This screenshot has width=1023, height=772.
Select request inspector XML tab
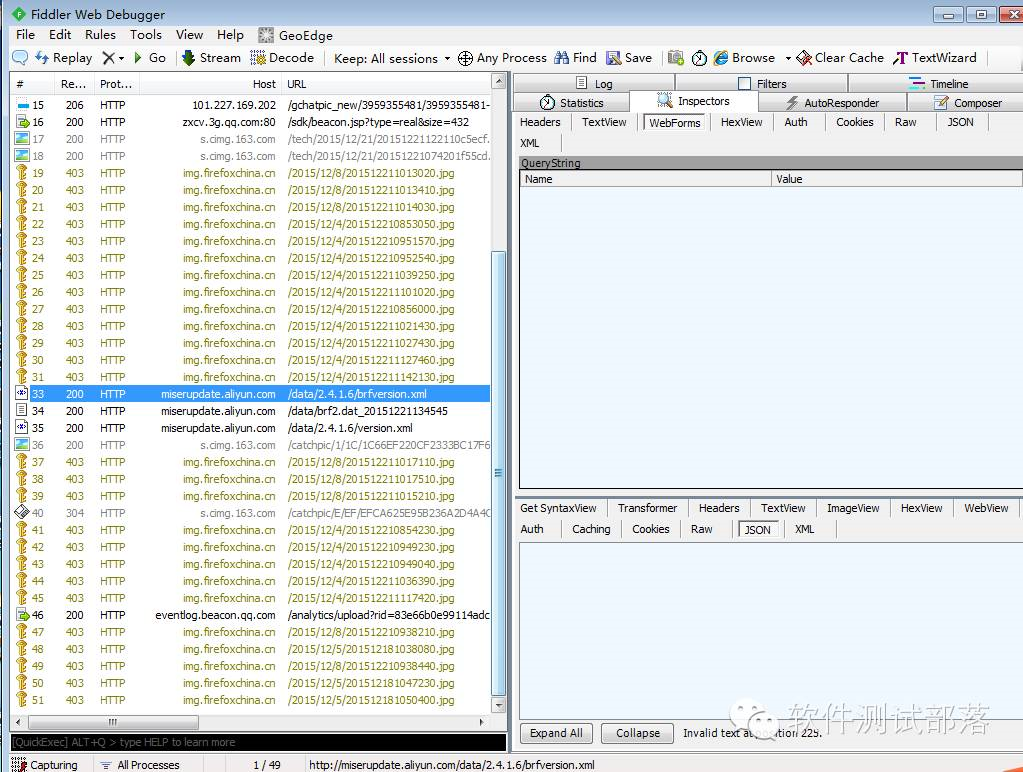(530, 143)
